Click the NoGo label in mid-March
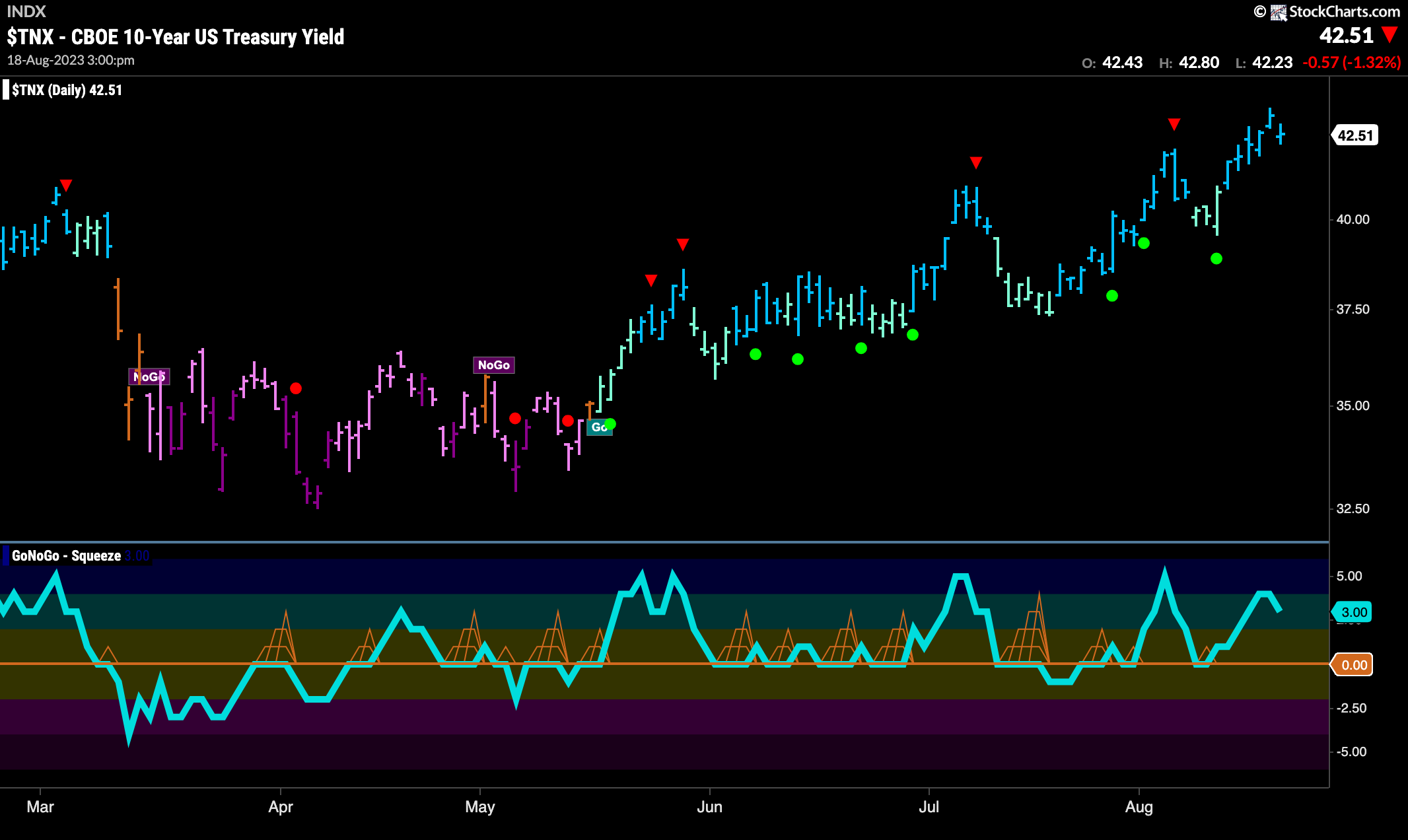 pos(149,377)
